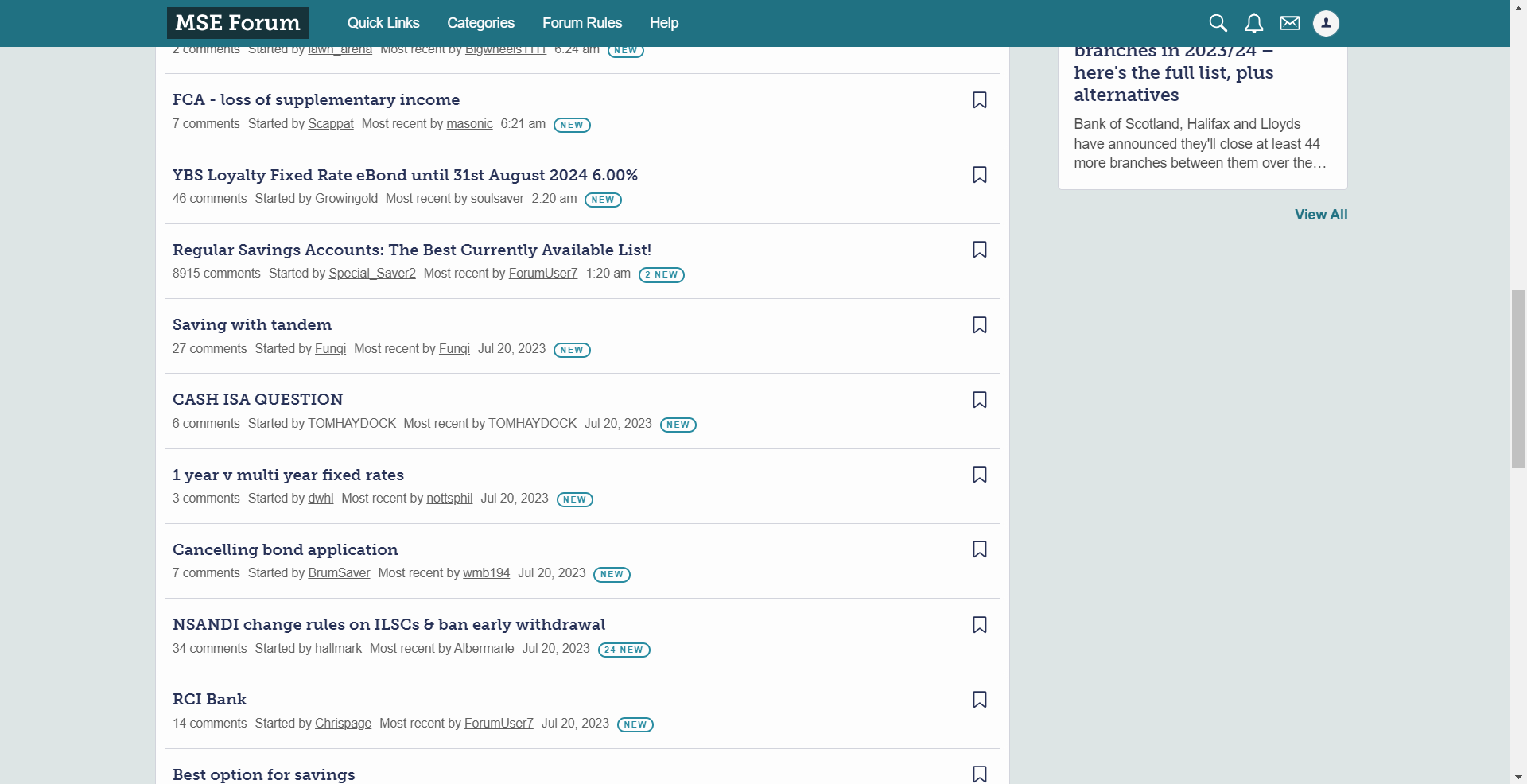1527x784 pixels.
Task: Click the scrollbar down arrow
Action: [1518, 777]
